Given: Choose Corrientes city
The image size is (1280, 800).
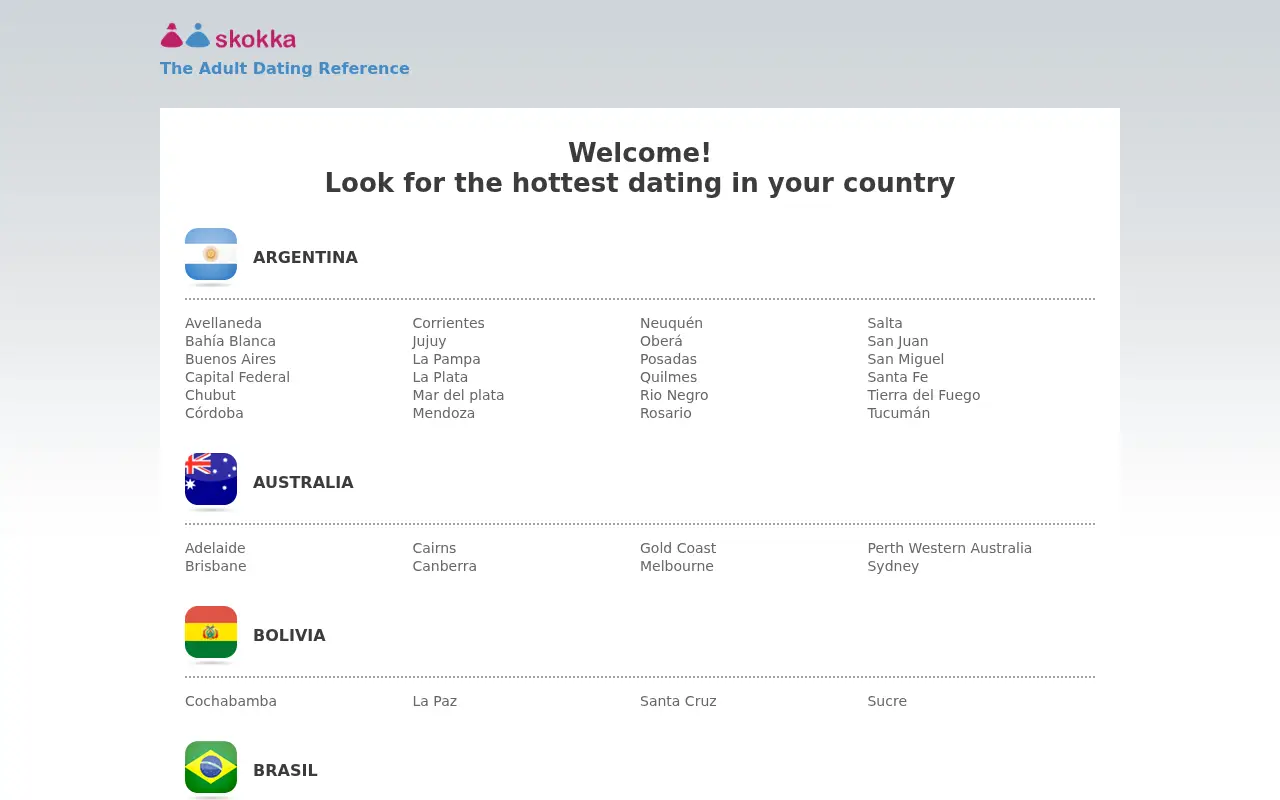Looking at the screenshot, I should [x=448, y=323].
